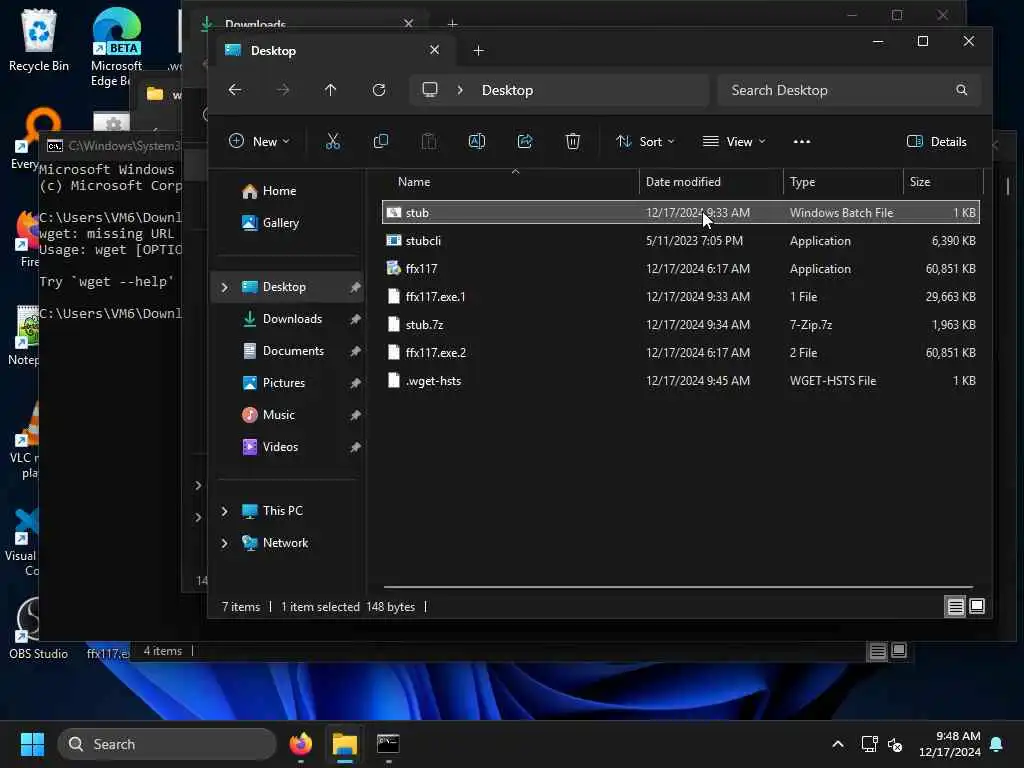Viewport: 1024px width, 768px height.
Task: Switch to details list view icon in status bar
Action: pos(955,607)
